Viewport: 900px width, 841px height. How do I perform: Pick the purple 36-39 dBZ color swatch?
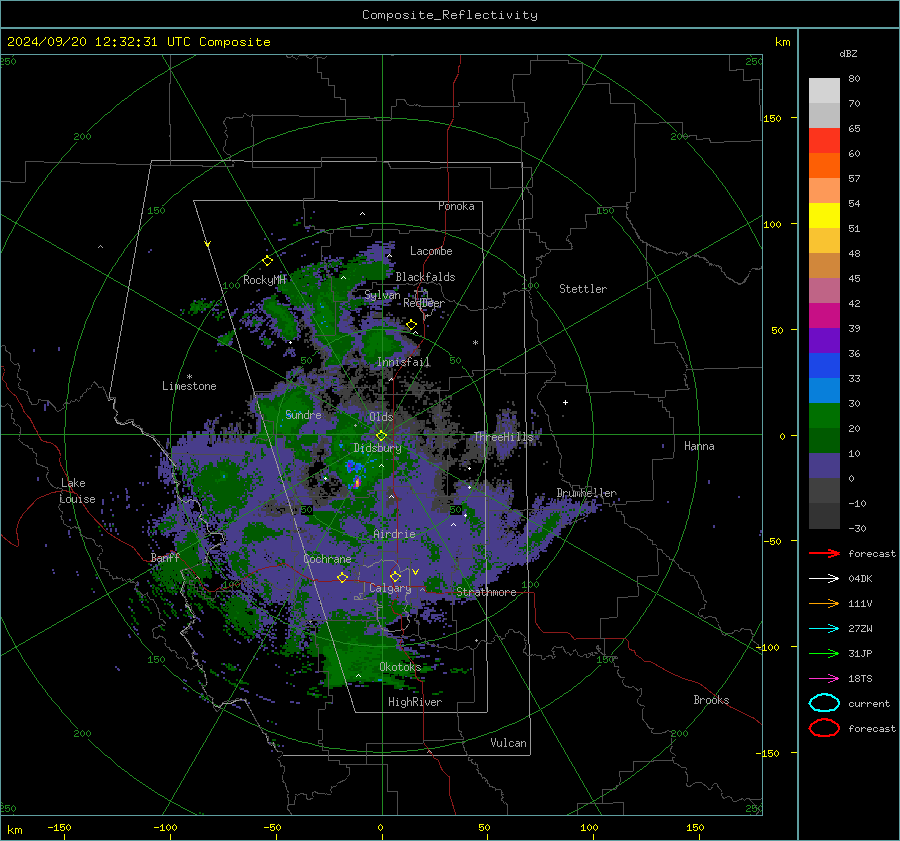coord(824,341)
